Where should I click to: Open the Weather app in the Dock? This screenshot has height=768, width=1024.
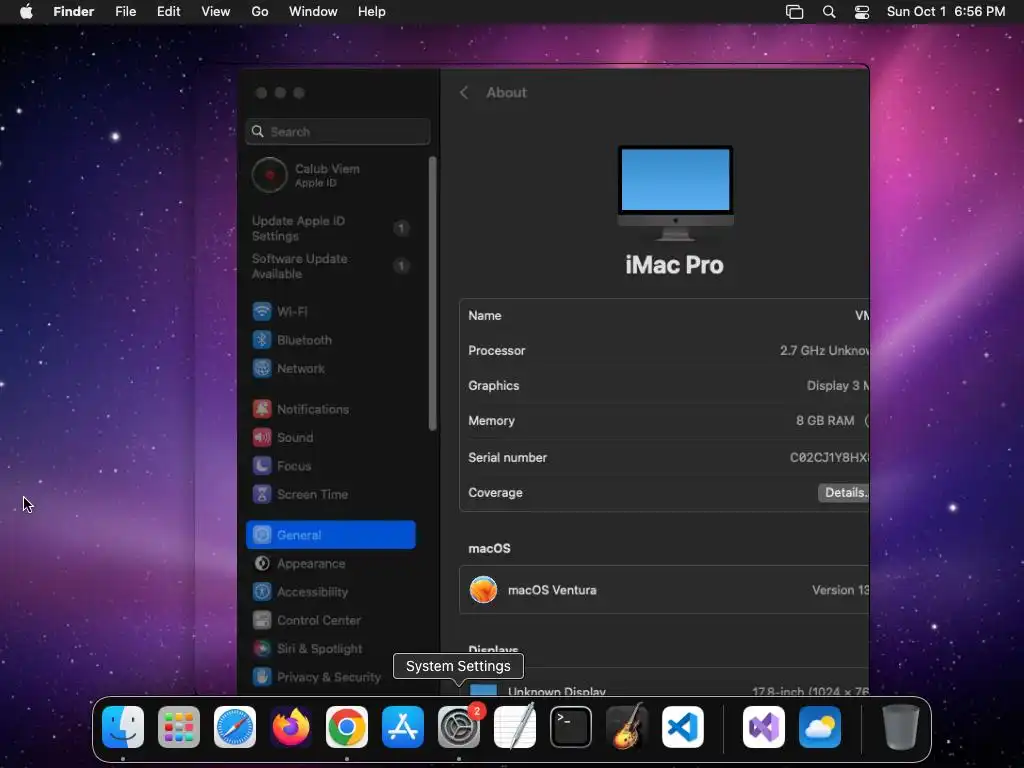tap(820, 727)
